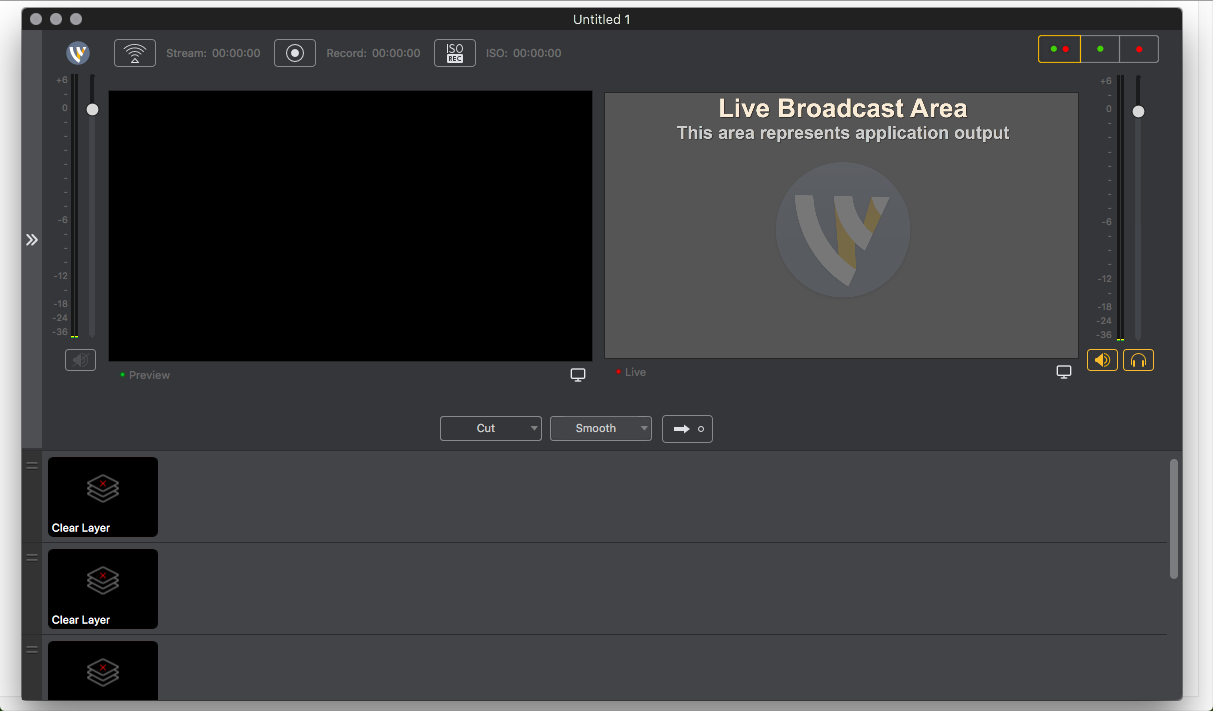The height and width of the screenshot is (711, 1213).
Task: Open the Cut transition dropdown
Action: coord(491,429)
